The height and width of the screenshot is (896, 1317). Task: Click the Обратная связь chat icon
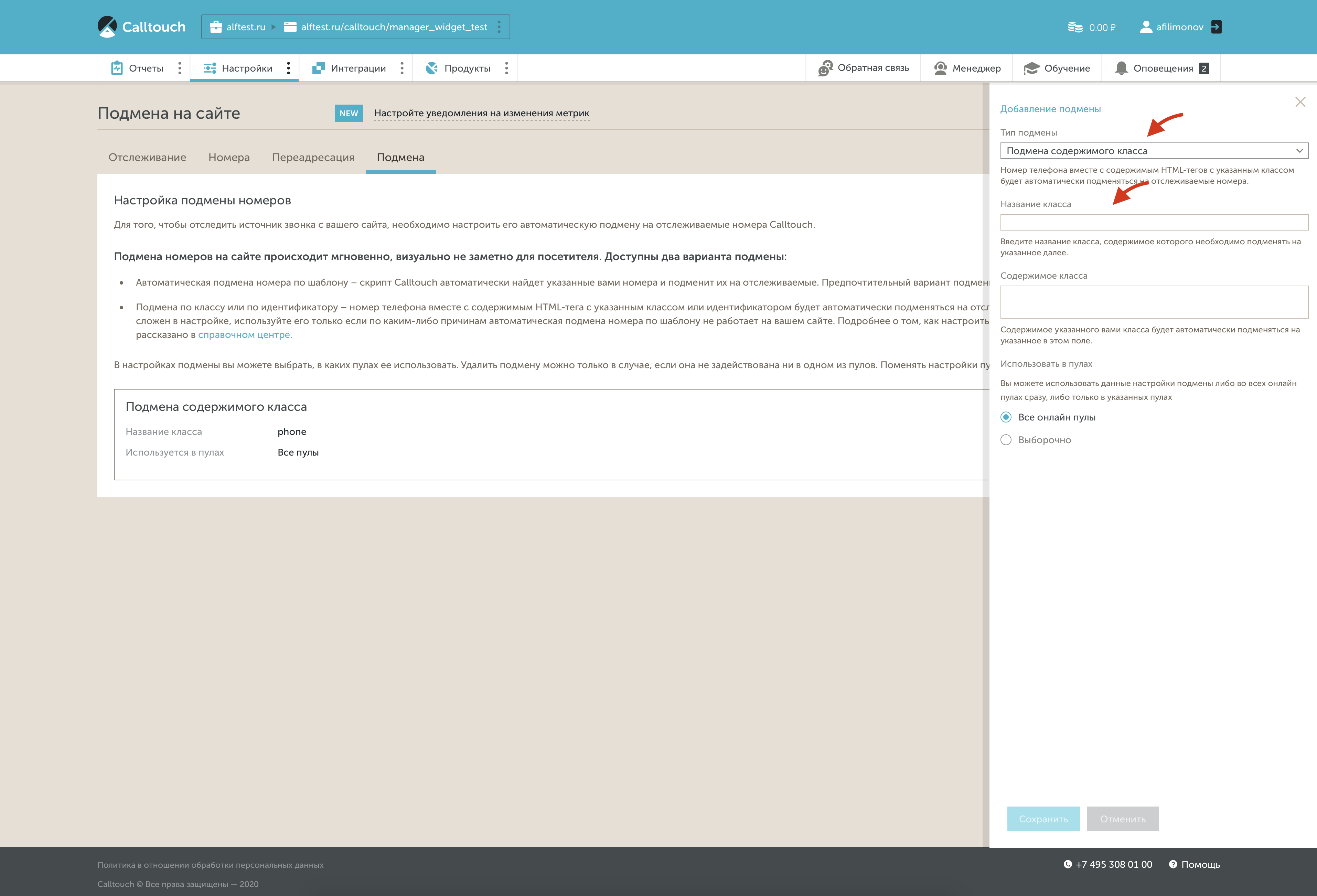click(825, 68)
